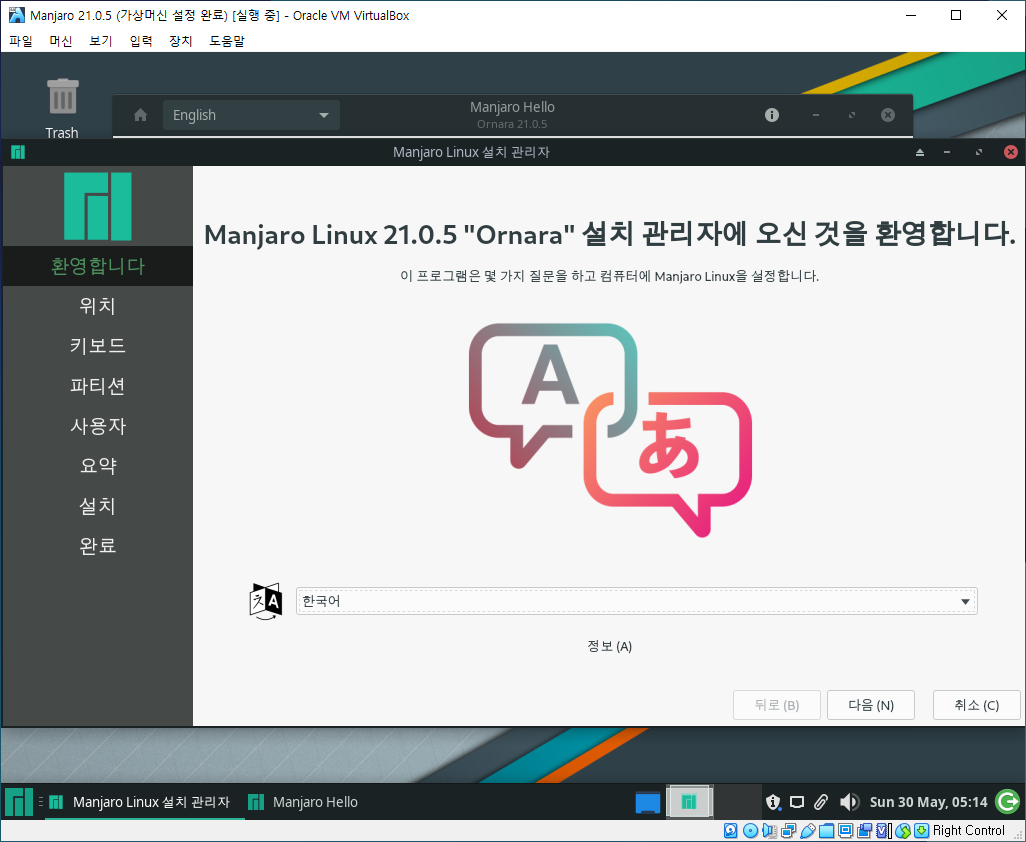Open the 장치 menu
Screen dimensions: 1026x842
pos(181,41)
